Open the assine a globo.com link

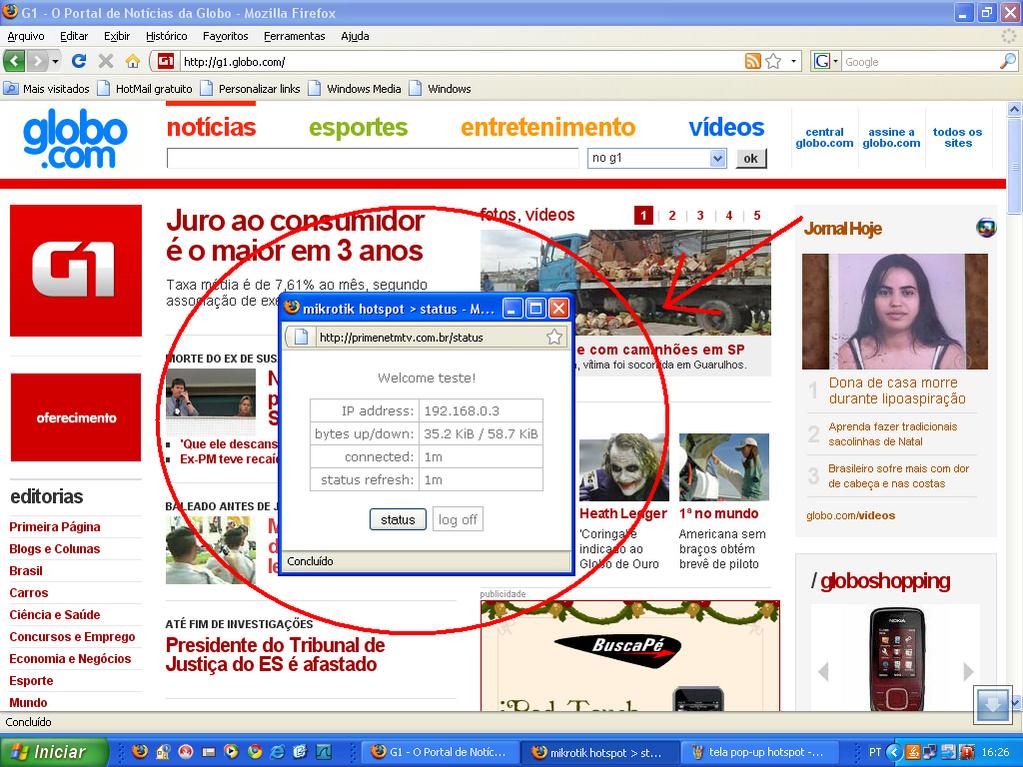click(891, 138)
